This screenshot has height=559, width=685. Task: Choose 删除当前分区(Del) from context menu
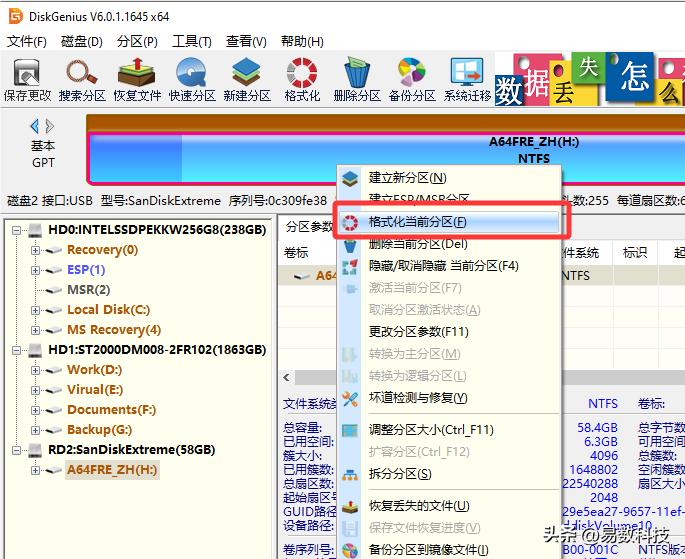pos(449,244)
